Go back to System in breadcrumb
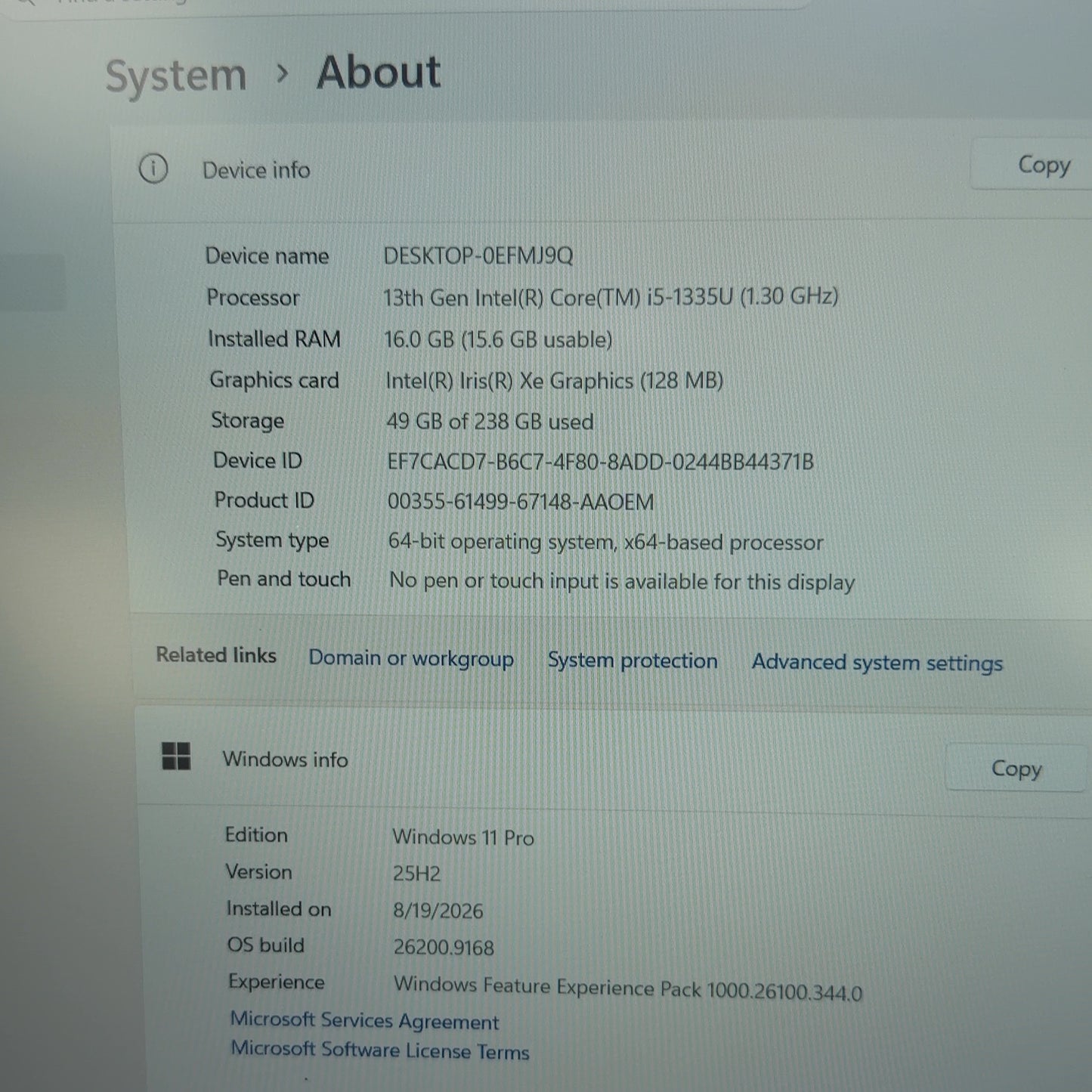Viewport: 1092px width, 1092px height. coord(176,76)
